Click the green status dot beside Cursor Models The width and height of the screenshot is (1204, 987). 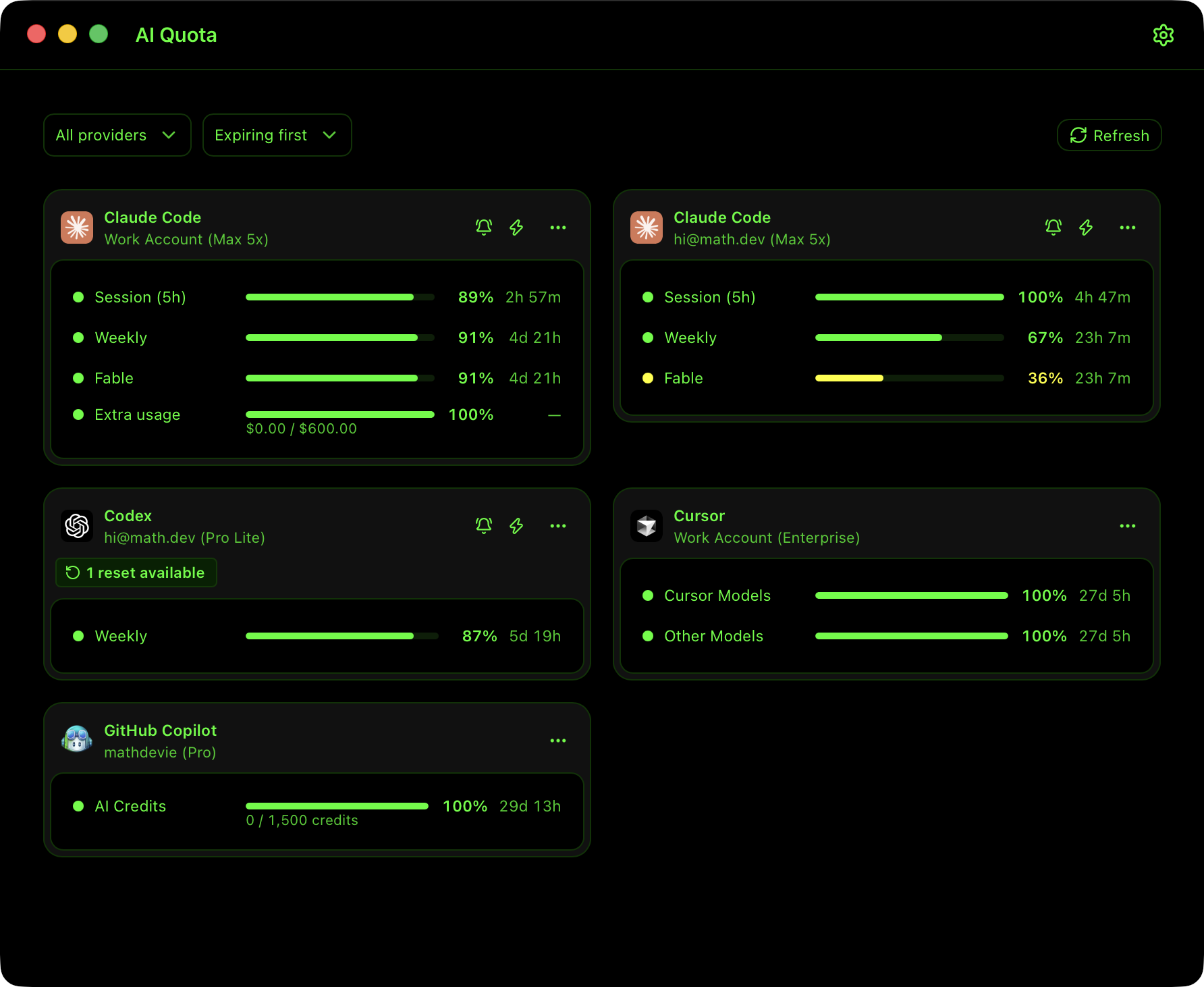pos(648,595)
